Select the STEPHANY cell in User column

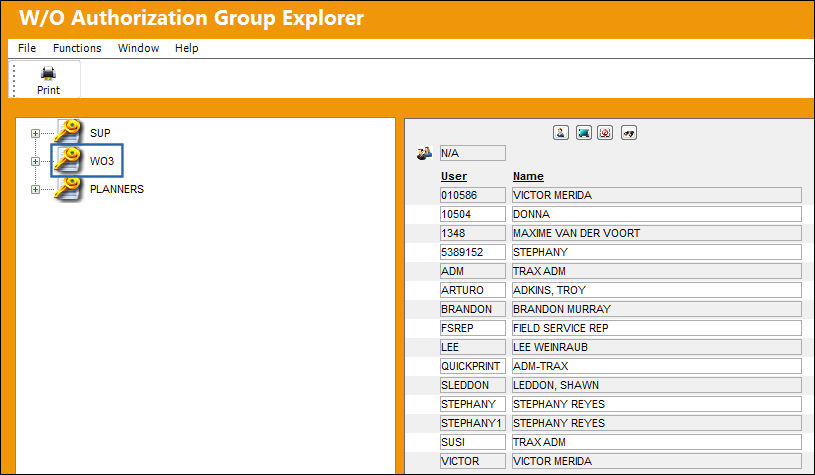472,404
